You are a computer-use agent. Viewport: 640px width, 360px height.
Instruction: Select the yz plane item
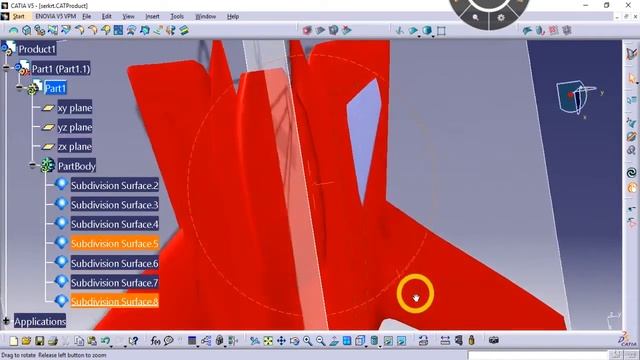click(x=75, y=127)
